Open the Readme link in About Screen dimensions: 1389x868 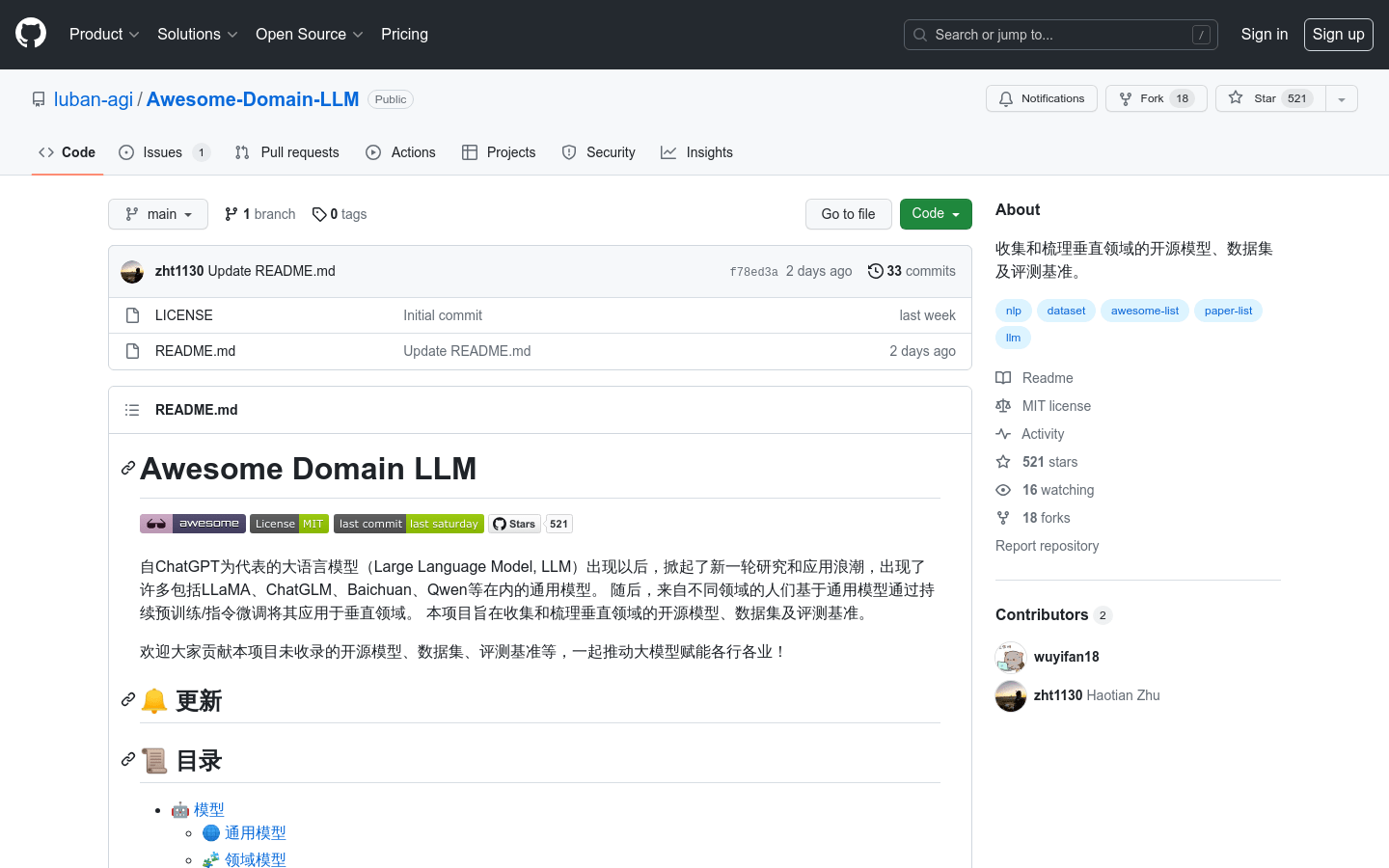point(1034,378)
